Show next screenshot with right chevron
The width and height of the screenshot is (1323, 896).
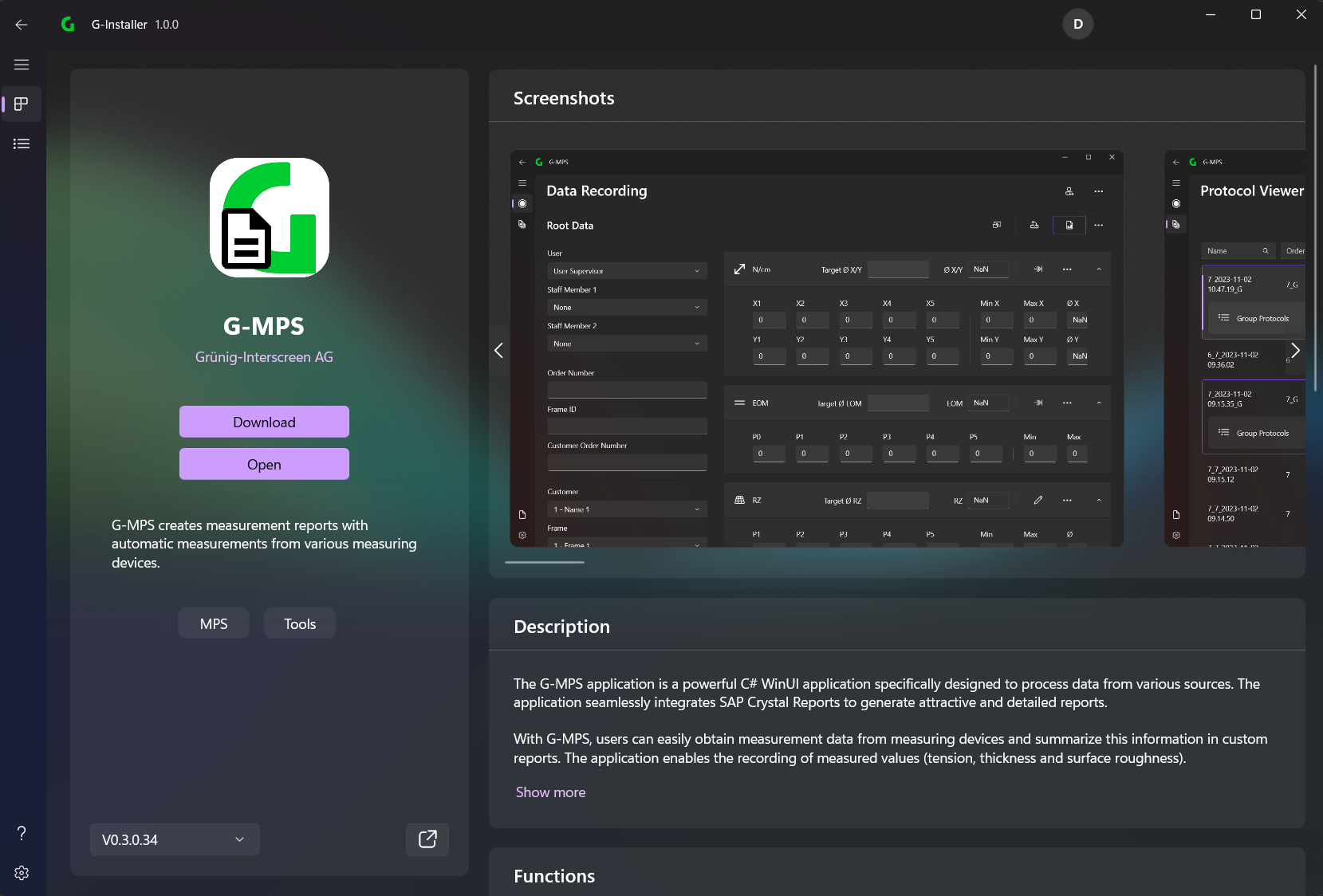[1295, 351]
